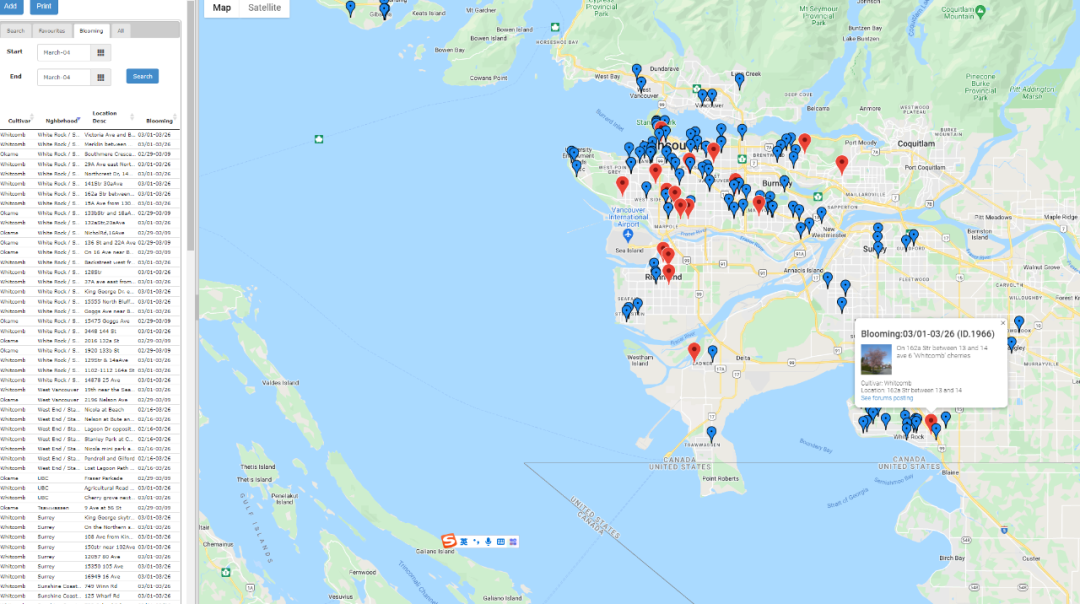Click the red marker near Ladner
Image resolution: width=1080 pixels, height=604 pixels.
click(694, 350)
